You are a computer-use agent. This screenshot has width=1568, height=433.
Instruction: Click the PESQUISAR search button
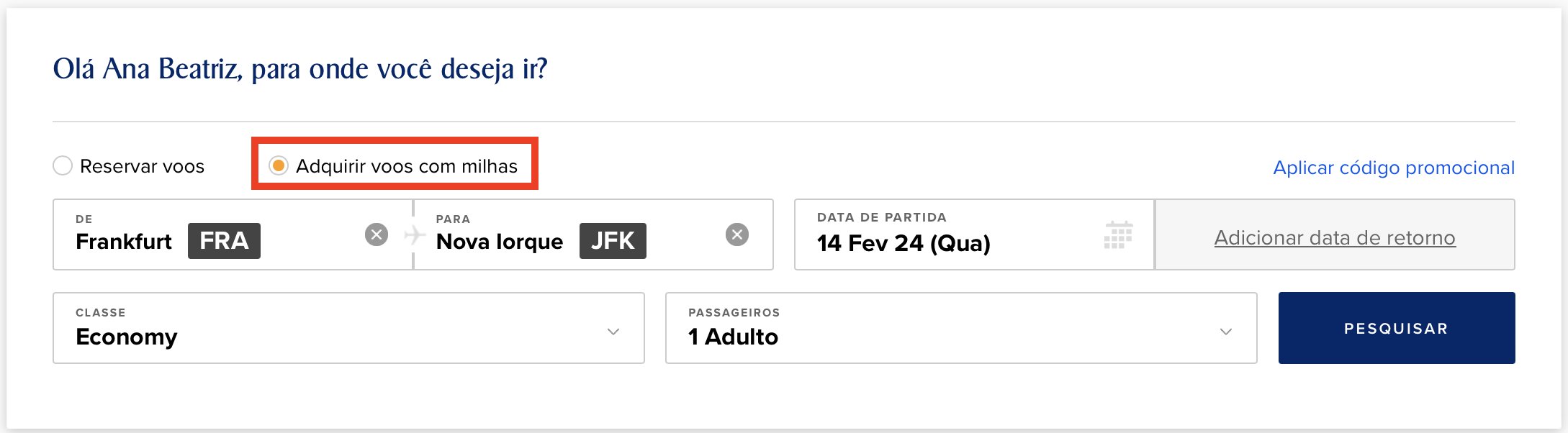click(1397, 328)
